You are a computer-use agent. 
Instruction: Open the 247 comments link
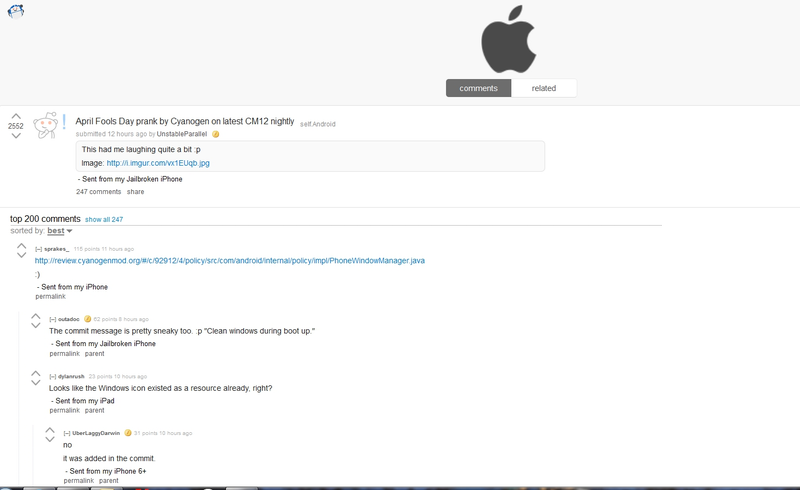pyautogui.click(x=98, y=192)
